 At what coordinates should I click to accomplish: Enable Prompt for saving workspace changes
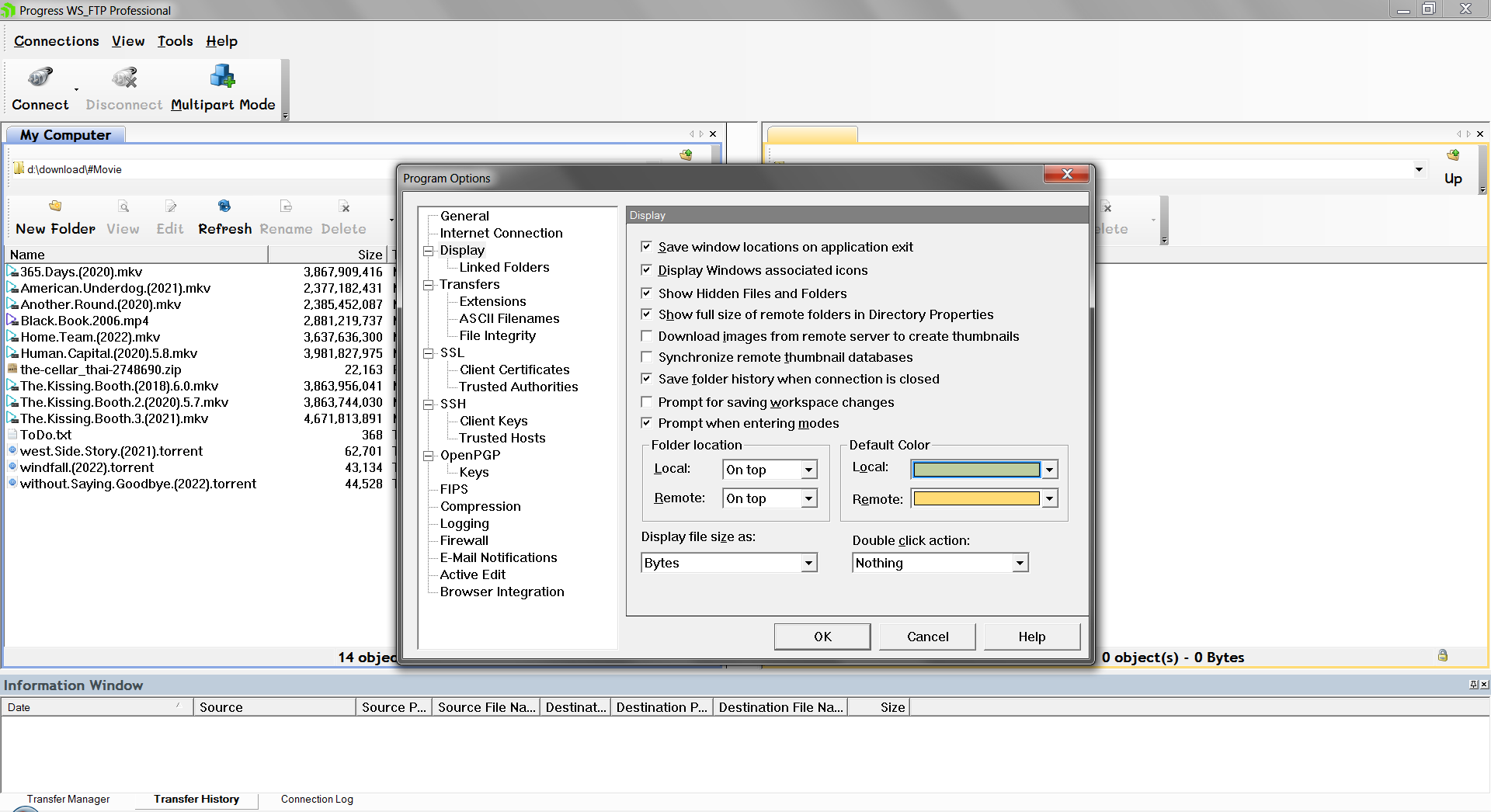pos(646,402)
